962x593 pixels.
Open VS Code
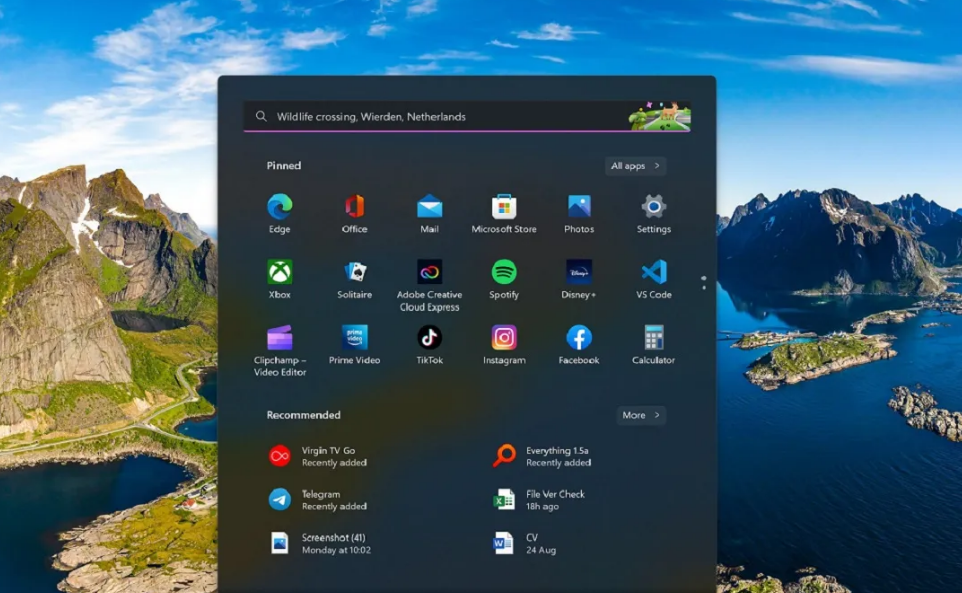pyautogui.click(x=653, y=279)
